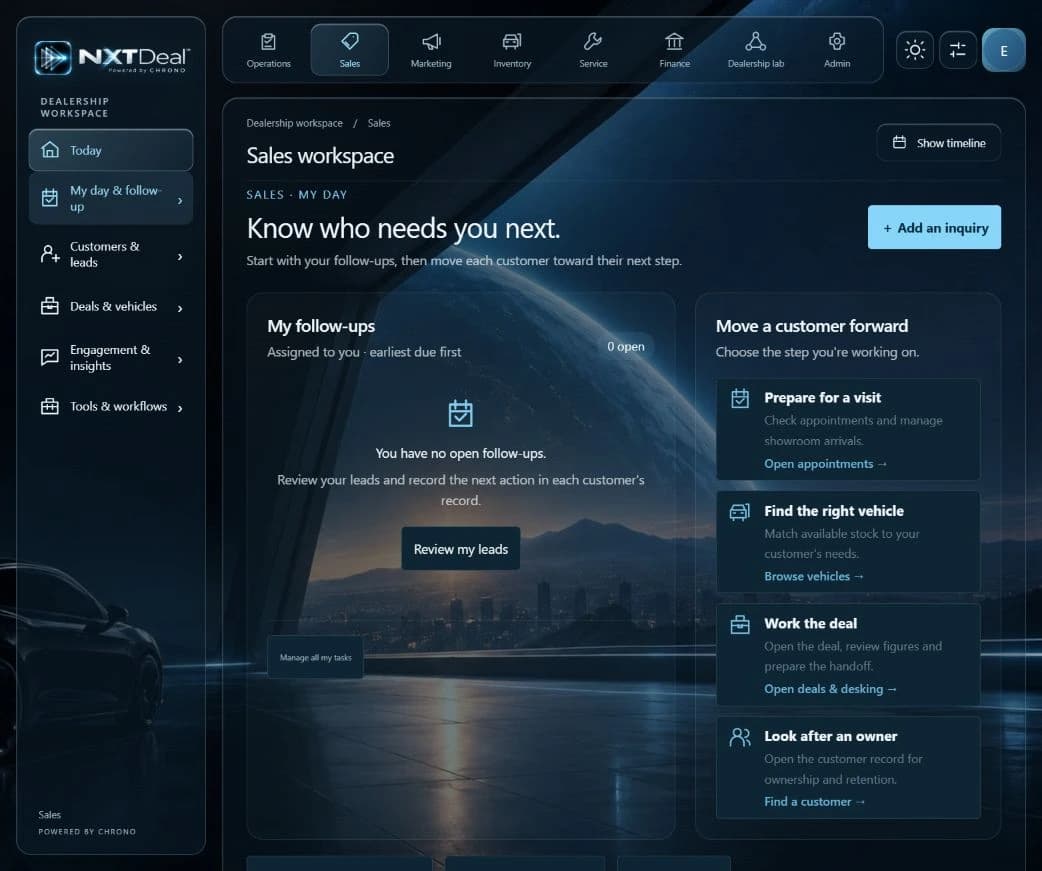The width and height of the screenshot is (1042, 871).
Task: Open the Inventory tab
Action: (512, 50)
